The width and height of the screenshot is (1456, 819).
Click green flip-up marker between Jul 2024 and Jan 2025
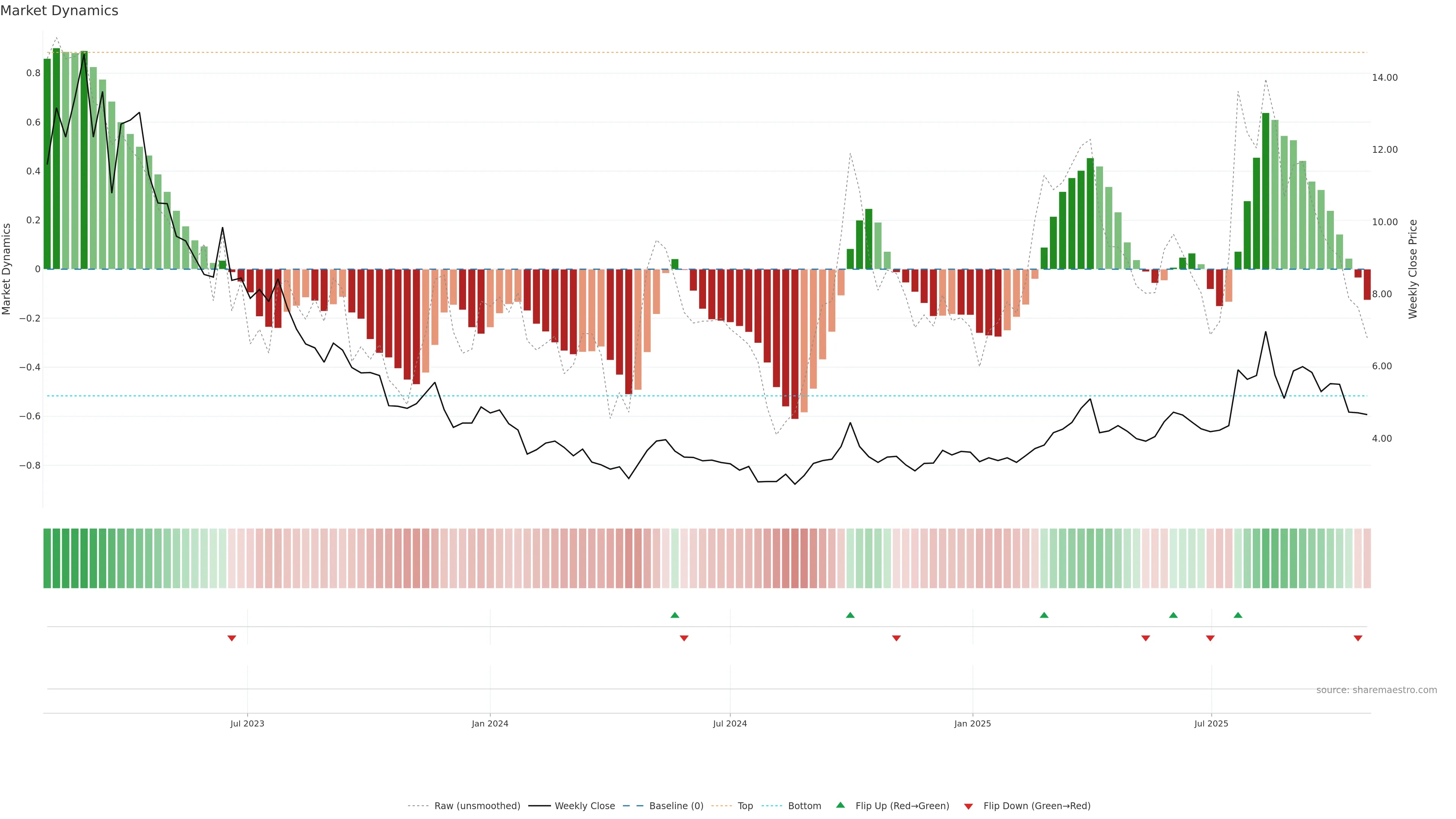[850, 615]
